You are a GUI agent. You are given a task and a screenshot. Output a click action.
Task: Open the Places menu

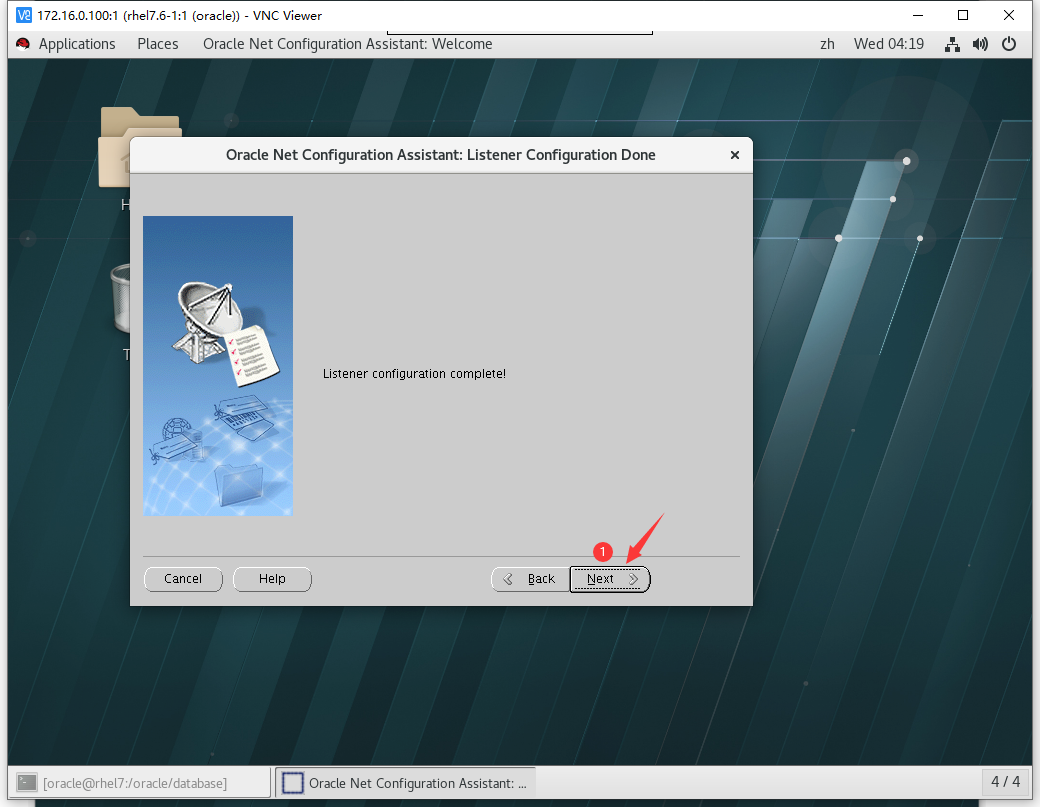pyautogui.click(x=158, y=44)
